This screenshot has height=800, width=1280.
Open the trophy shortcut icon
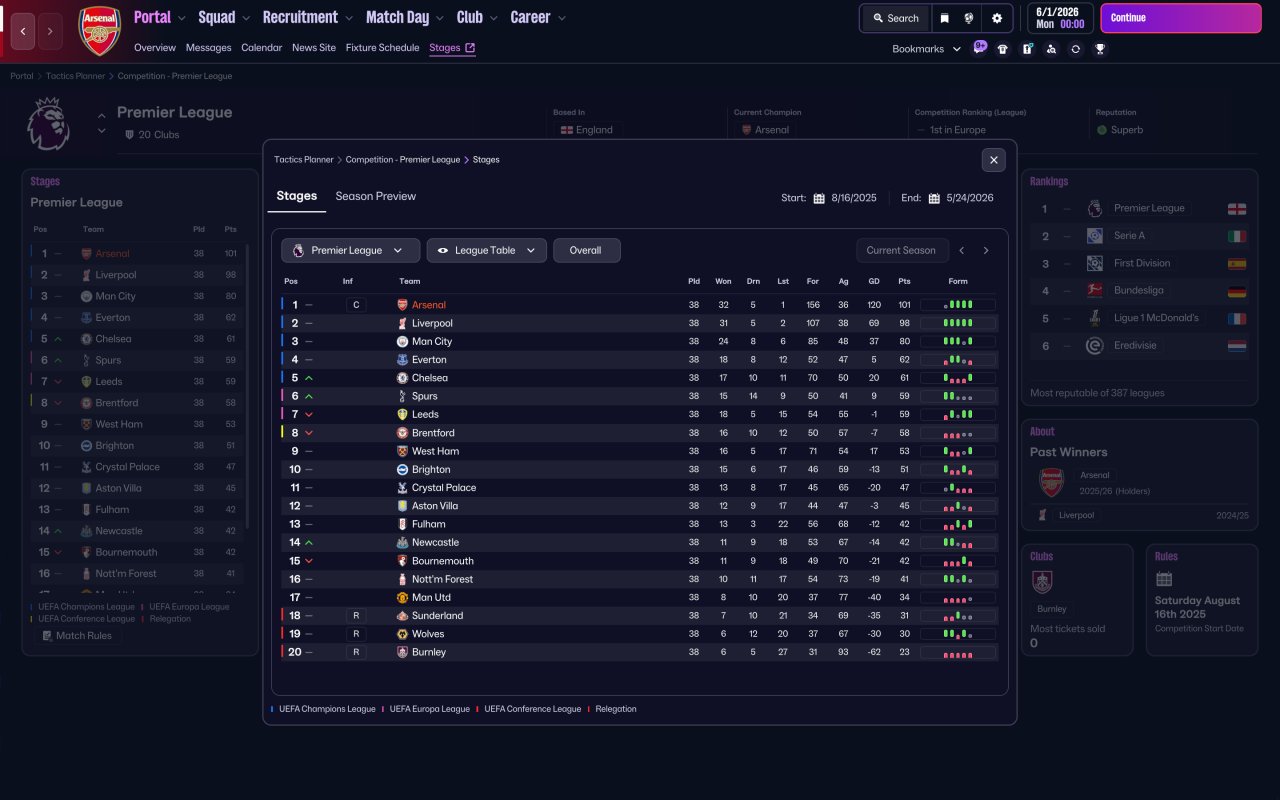pos(1100,49)
